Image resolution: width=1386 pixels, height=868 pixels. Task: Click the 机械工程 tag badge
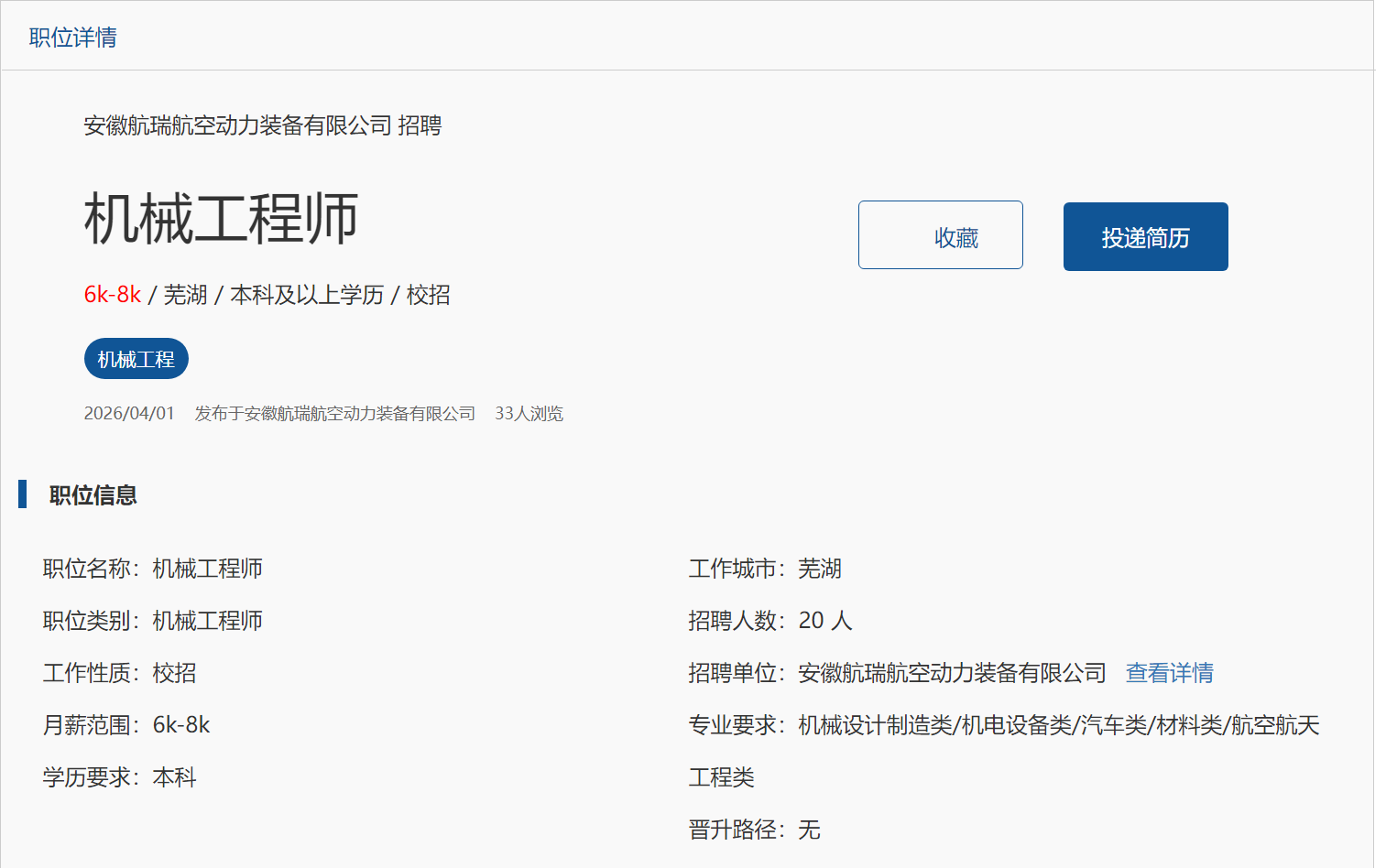[136, 359]
